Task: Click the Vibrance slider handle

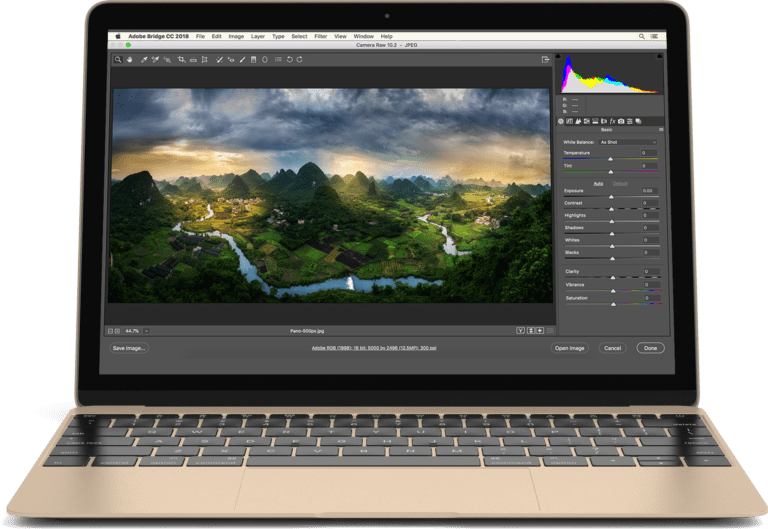Action: pos(613,291)
